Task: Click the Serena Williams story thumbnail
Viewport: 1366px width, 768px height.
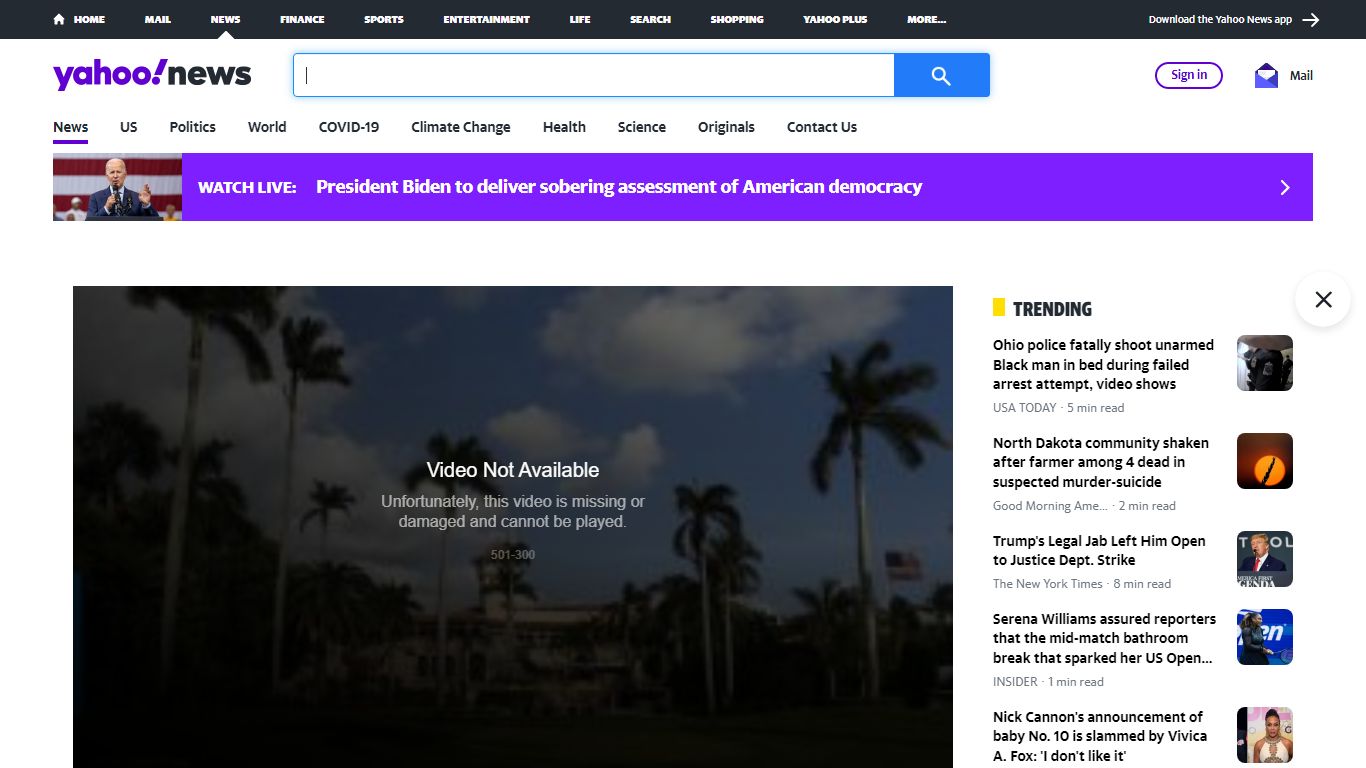Action: [1265, 637]
